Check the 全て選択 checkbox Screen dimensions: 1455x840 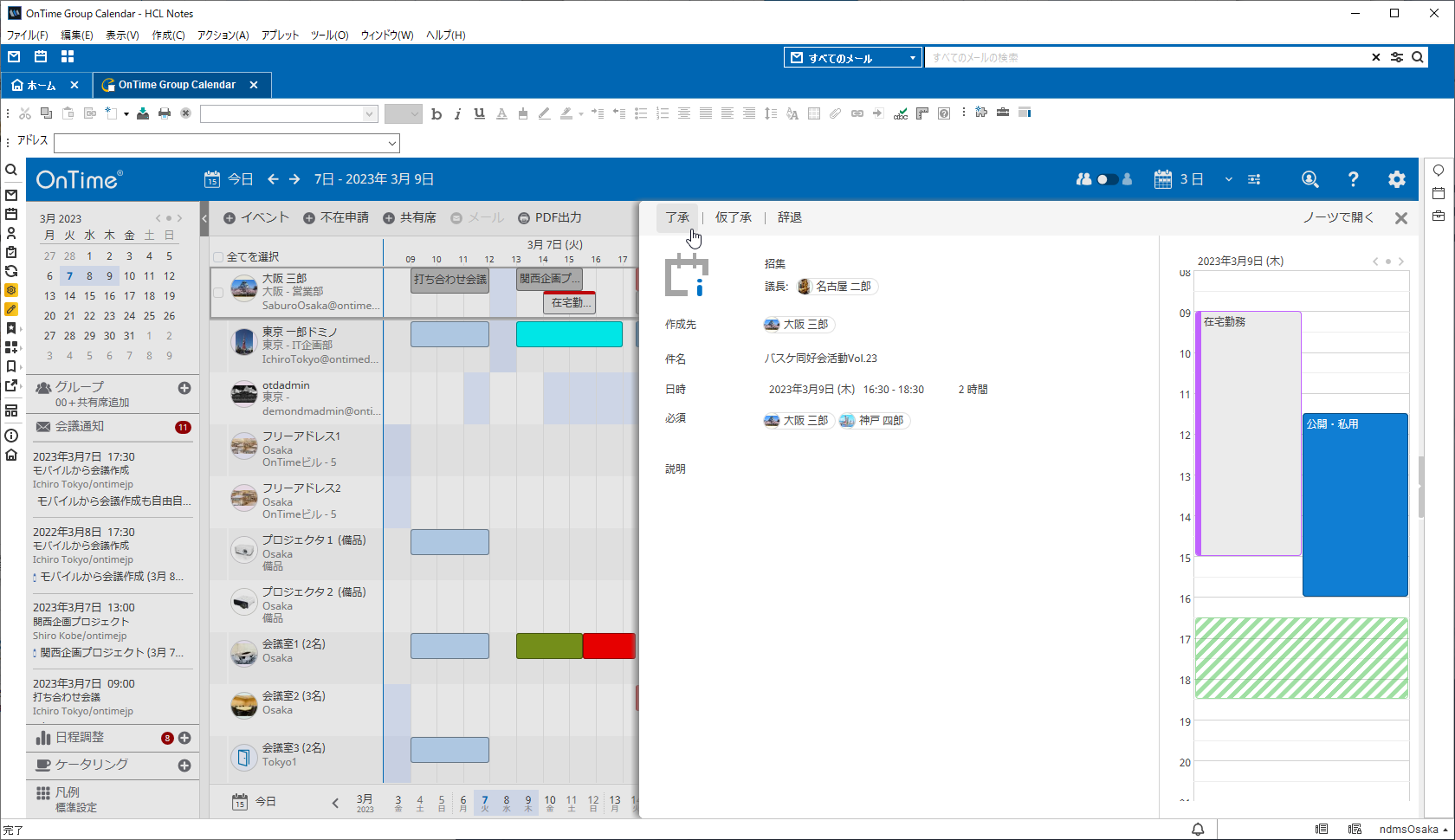point(218,257)
